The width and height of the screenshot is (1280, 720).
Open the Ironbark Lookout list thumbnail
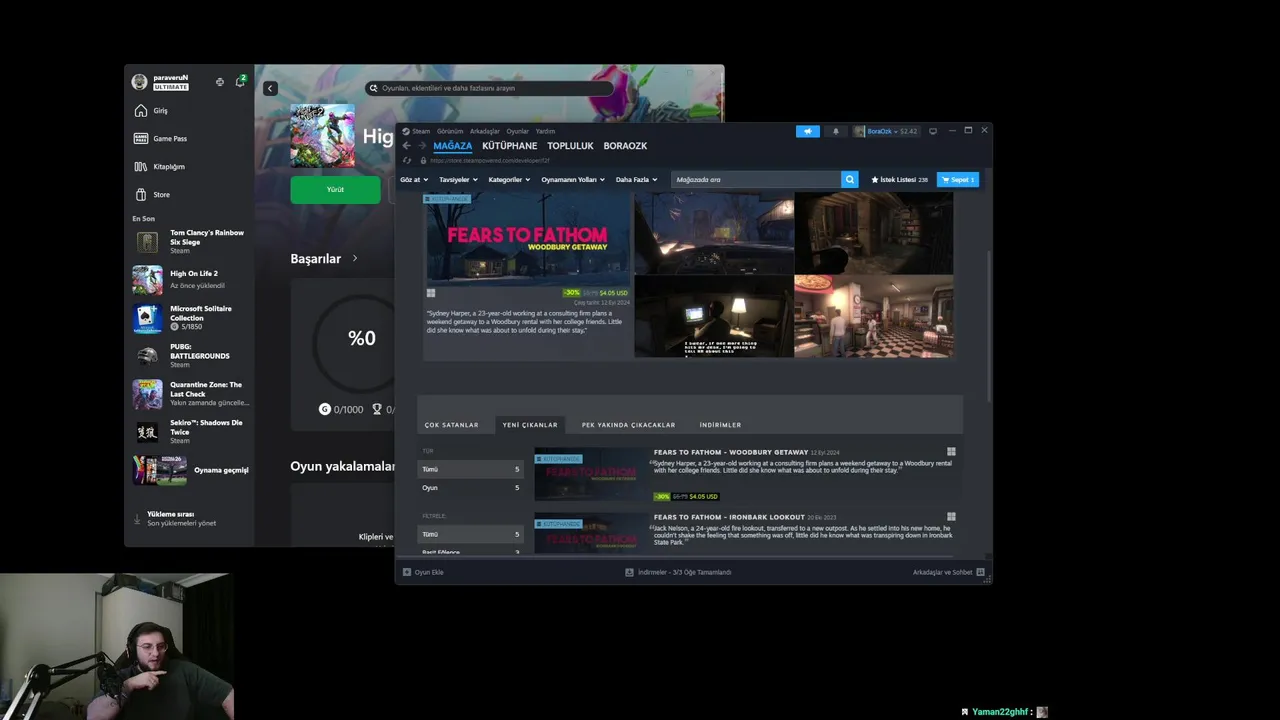(x=591, y=533)
